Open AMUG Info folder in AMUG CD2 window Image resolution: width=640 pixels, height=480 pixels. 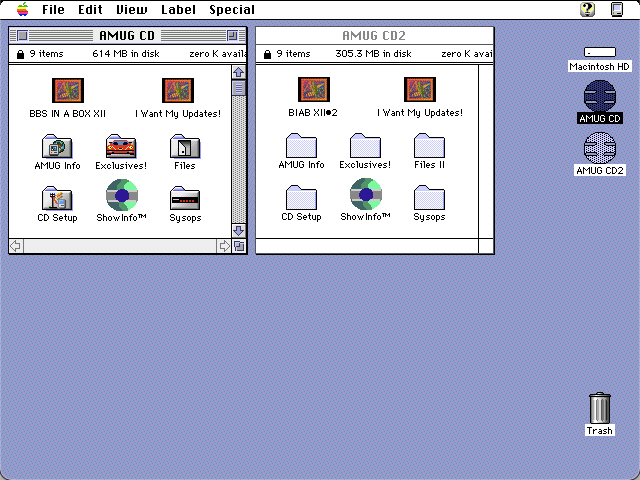pos(301,145)
